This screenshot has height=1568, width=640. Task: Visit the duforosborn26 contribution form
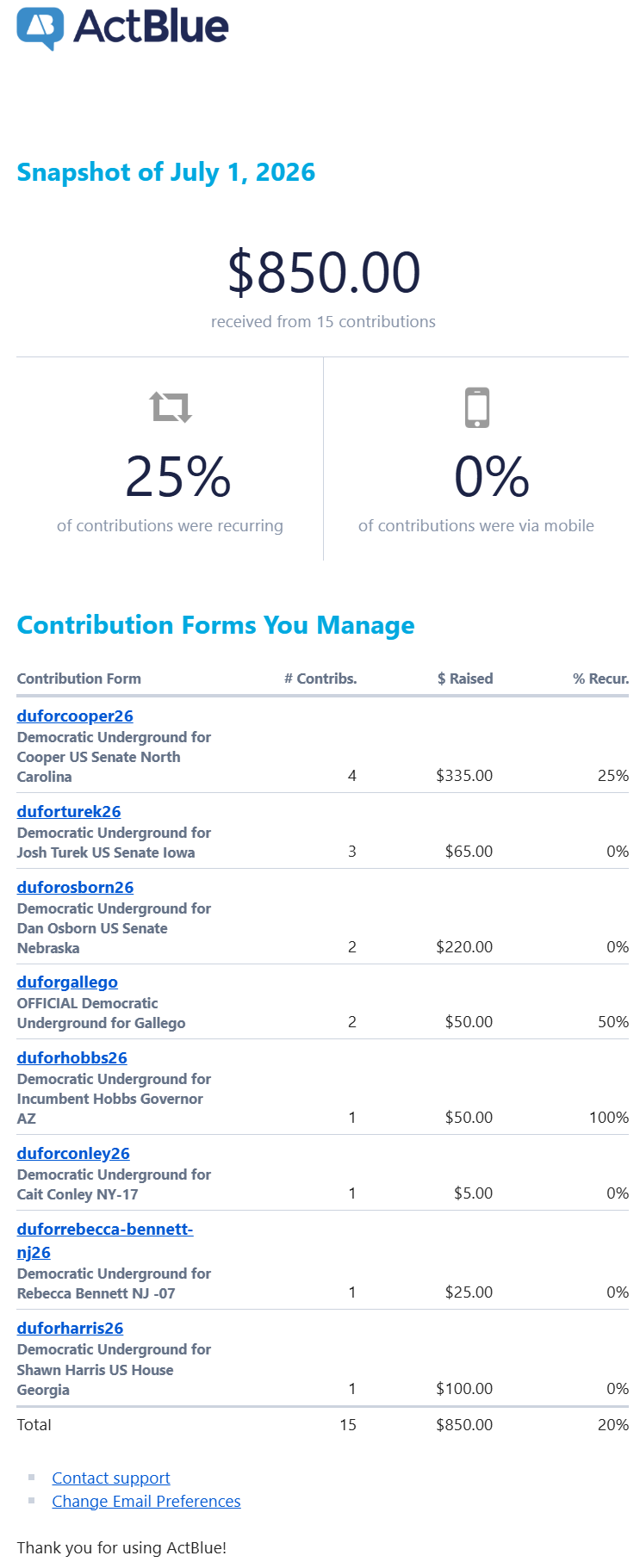75,887
